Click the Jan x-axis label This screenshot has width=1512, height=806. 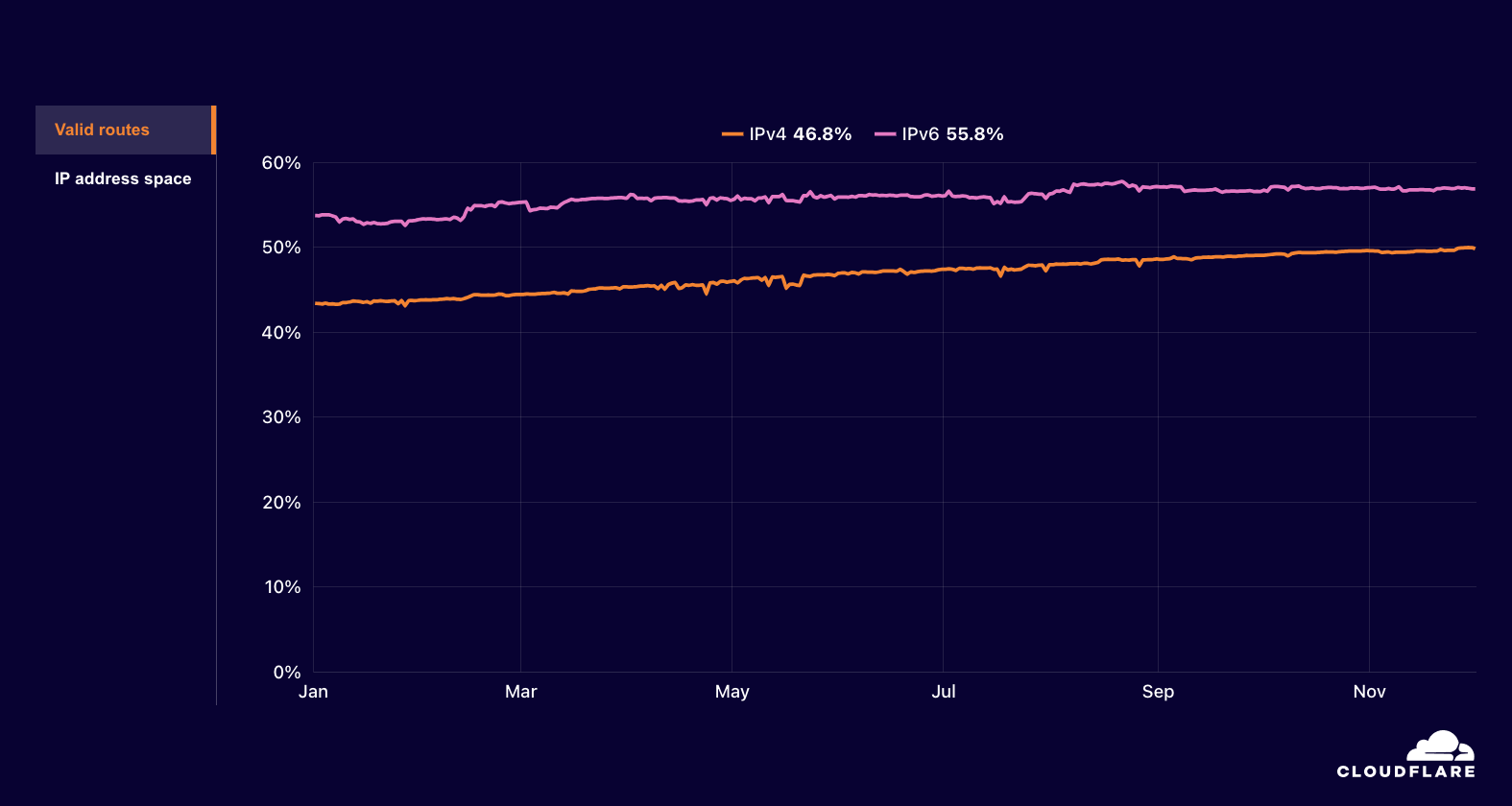[x=314, y=692]
